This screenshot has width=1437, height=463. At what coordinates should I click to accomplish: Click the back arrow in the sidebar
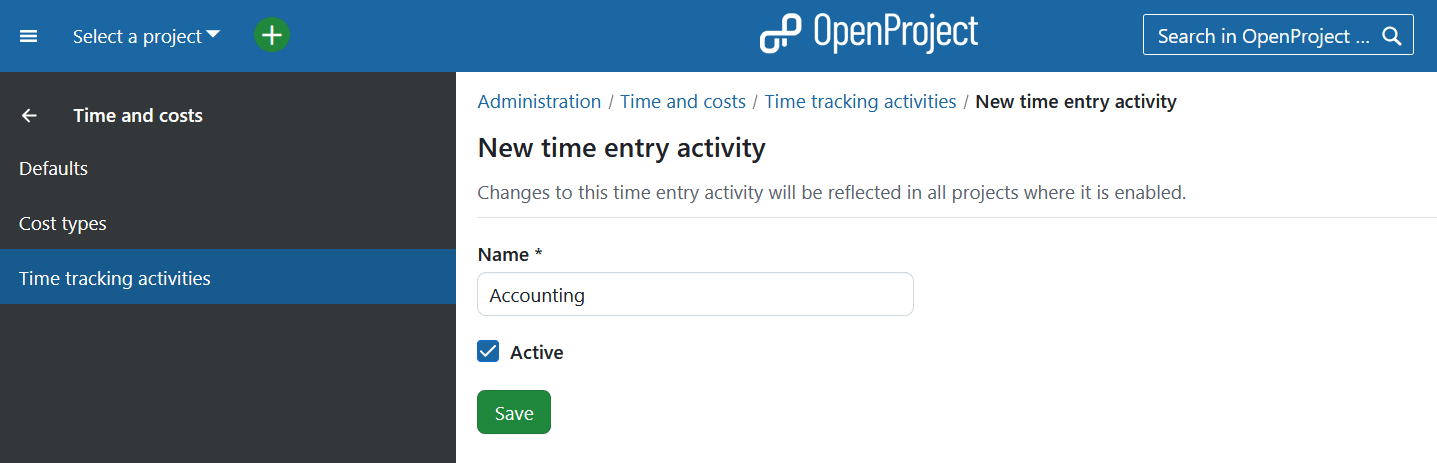click(x=30, y=116)
